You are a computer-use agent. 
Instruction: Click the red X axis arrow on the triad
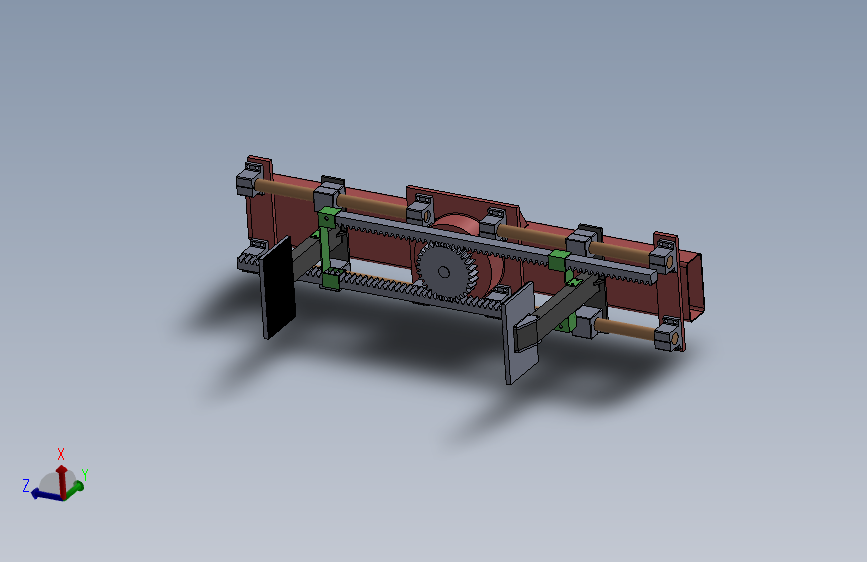point(61,480)
